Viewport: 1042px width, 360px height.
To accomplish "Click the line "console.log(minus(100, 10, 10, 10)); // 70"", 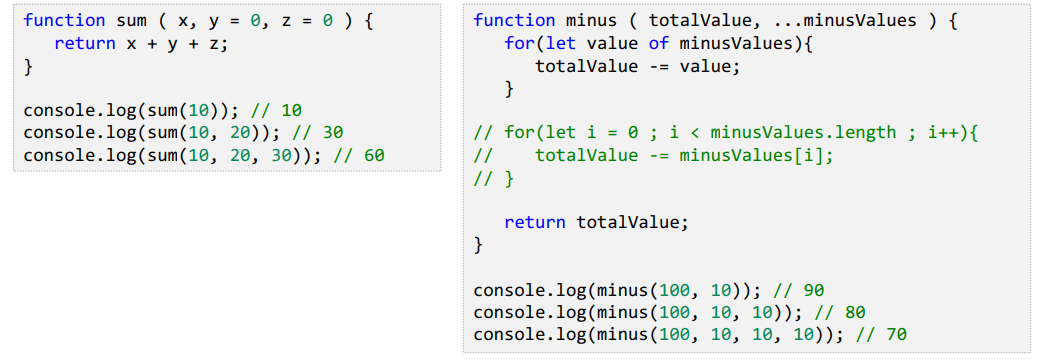I will coord(690,335).
